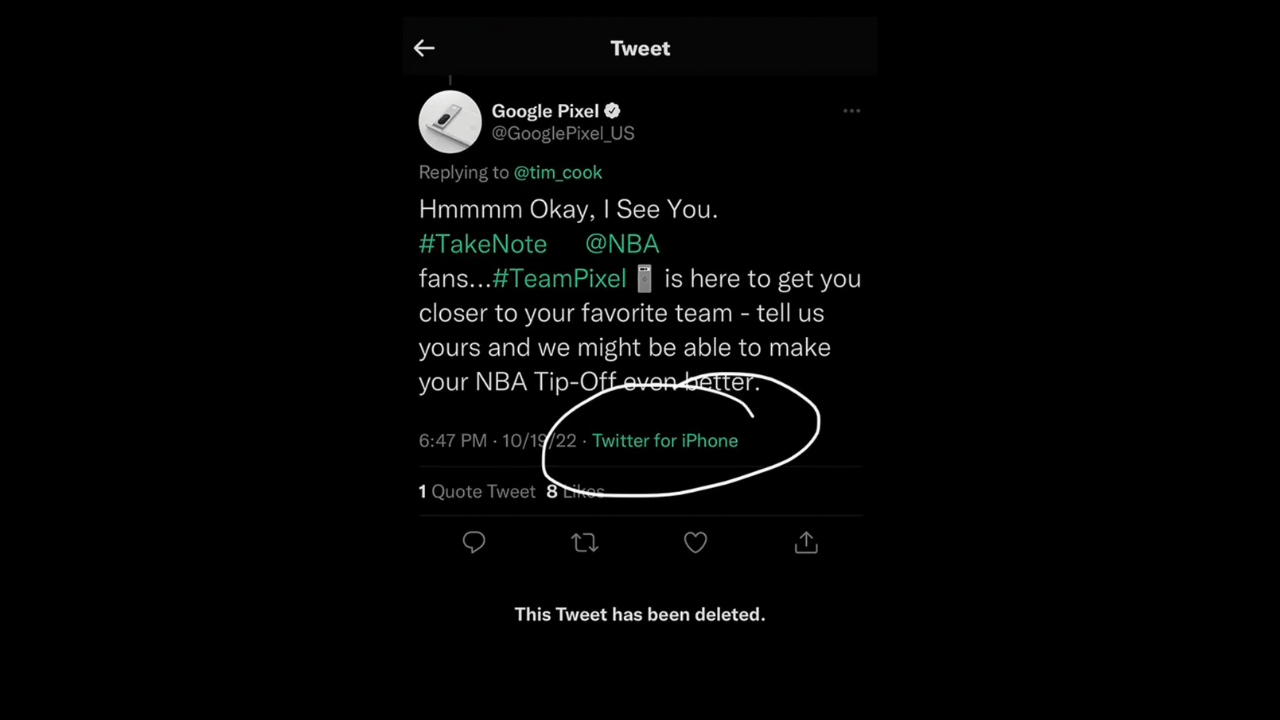1280x720 pixels.
Task: Go back using the back arrow
Action: coord(424,48)
